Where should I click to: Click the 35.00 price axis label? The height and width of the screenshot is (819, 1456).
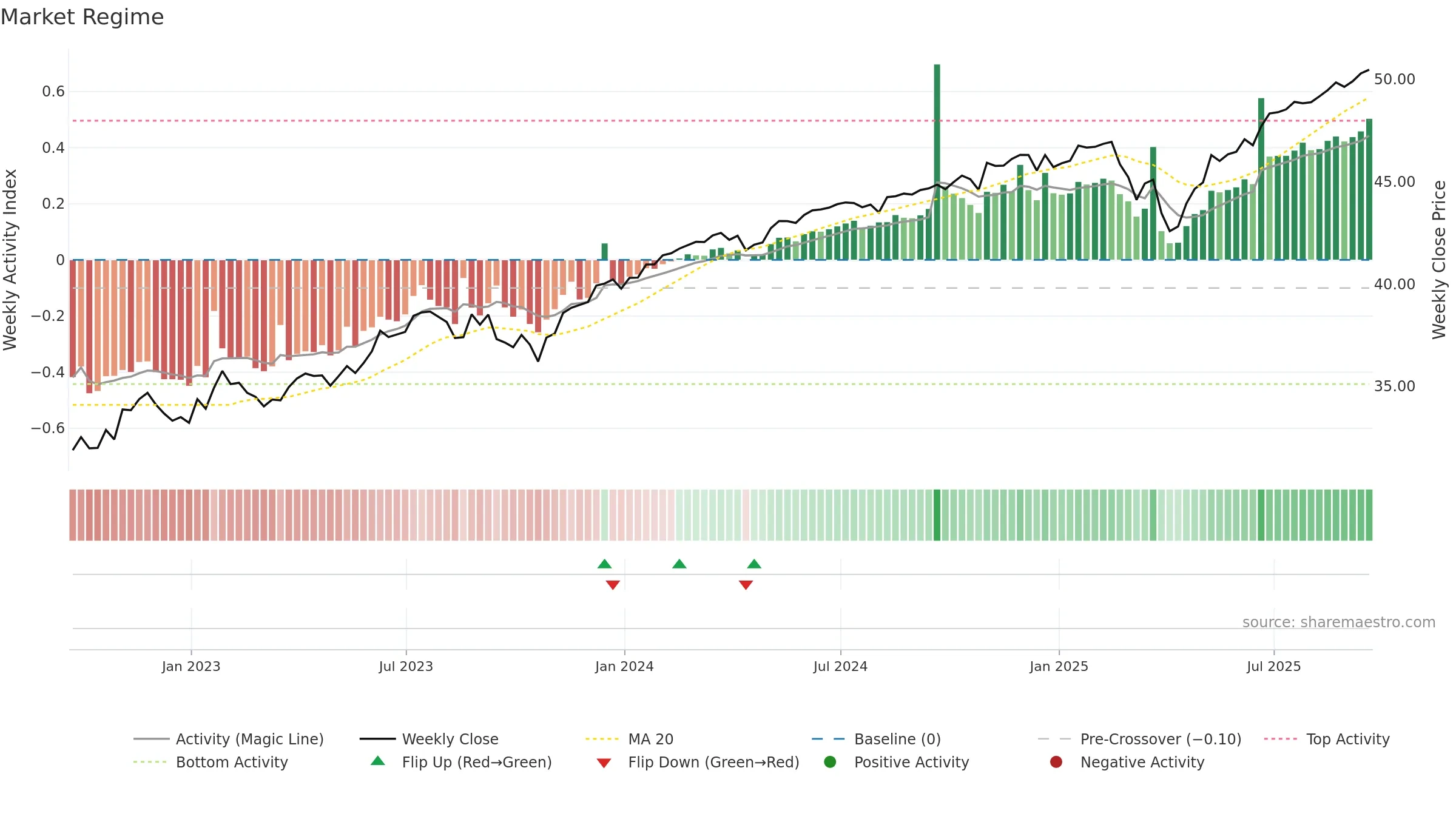1395,386
